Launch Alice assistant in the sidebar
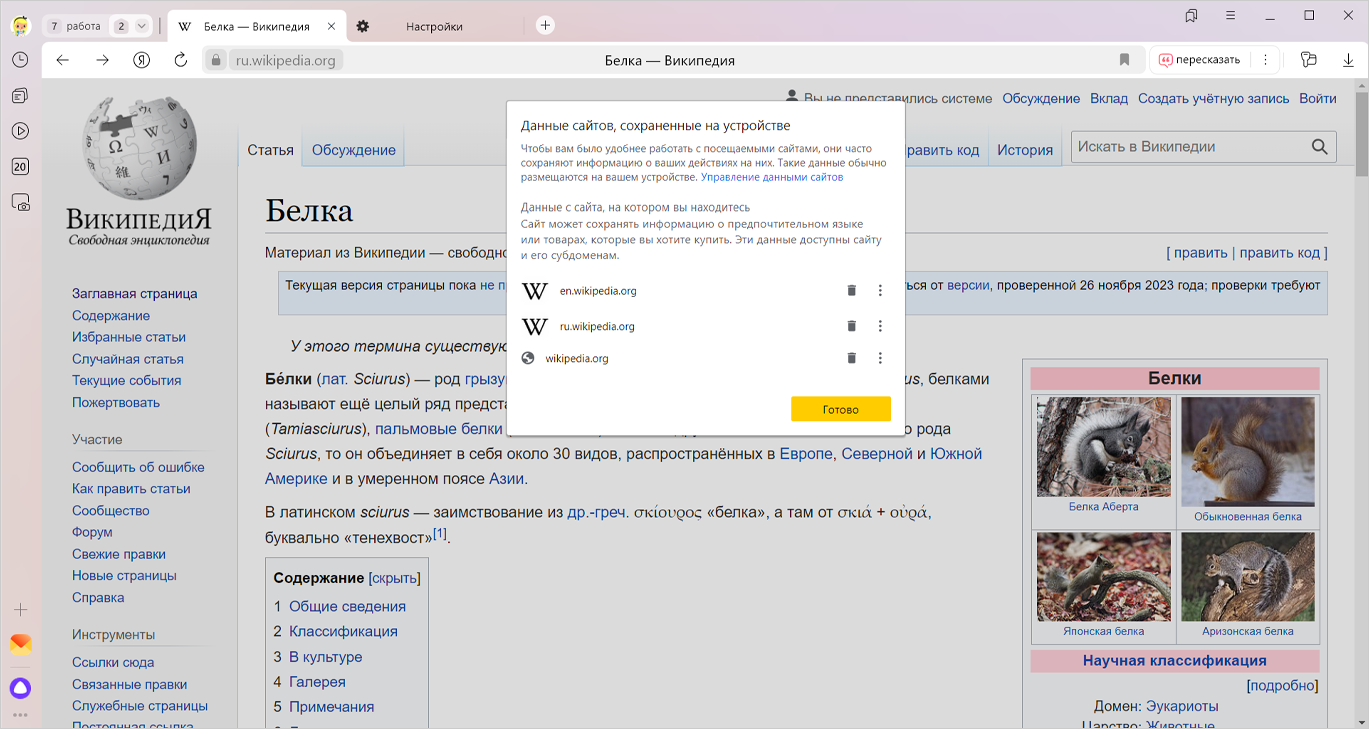1369x729 pixels. [x=20, y=688]
